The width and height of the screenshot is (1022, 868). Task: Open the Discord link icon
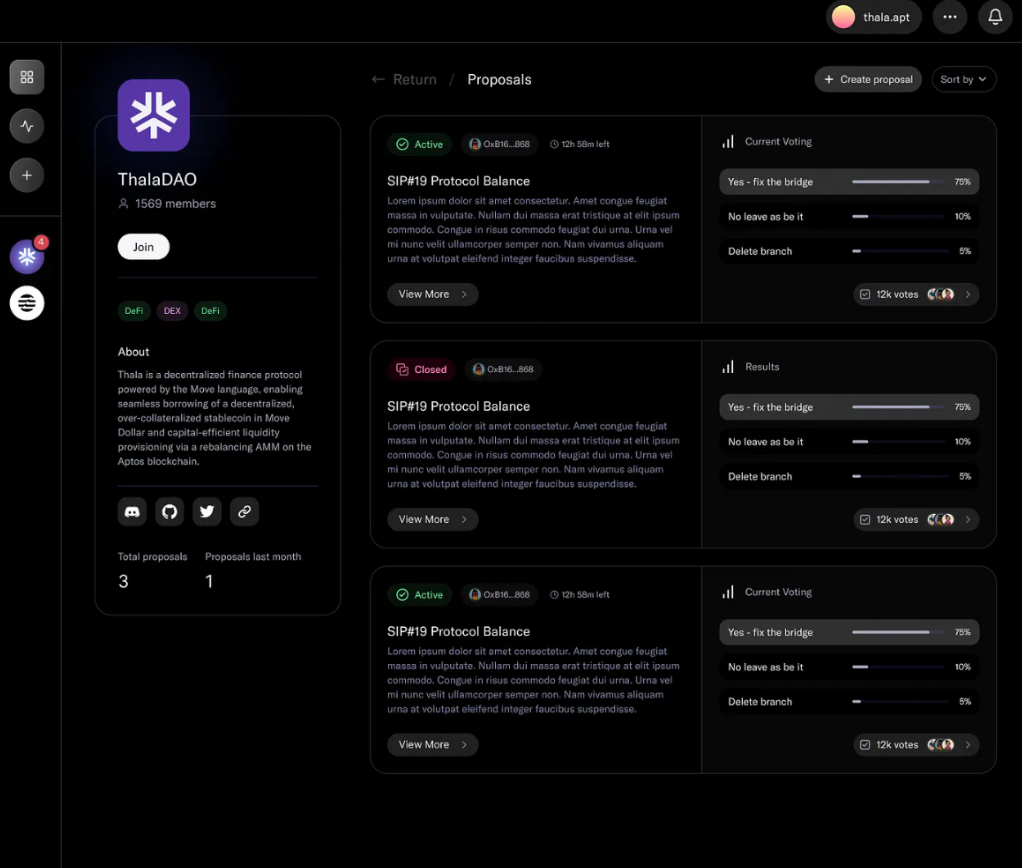pos(132,512)
